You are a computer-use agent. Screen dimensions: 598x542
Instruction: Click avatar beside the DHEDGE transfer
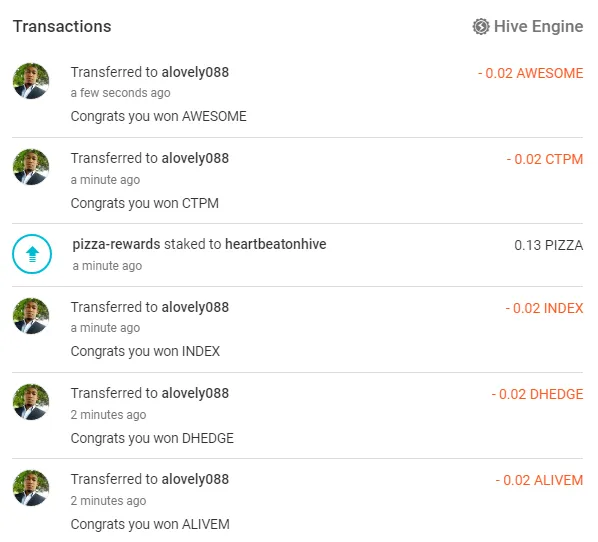[31, 402]
